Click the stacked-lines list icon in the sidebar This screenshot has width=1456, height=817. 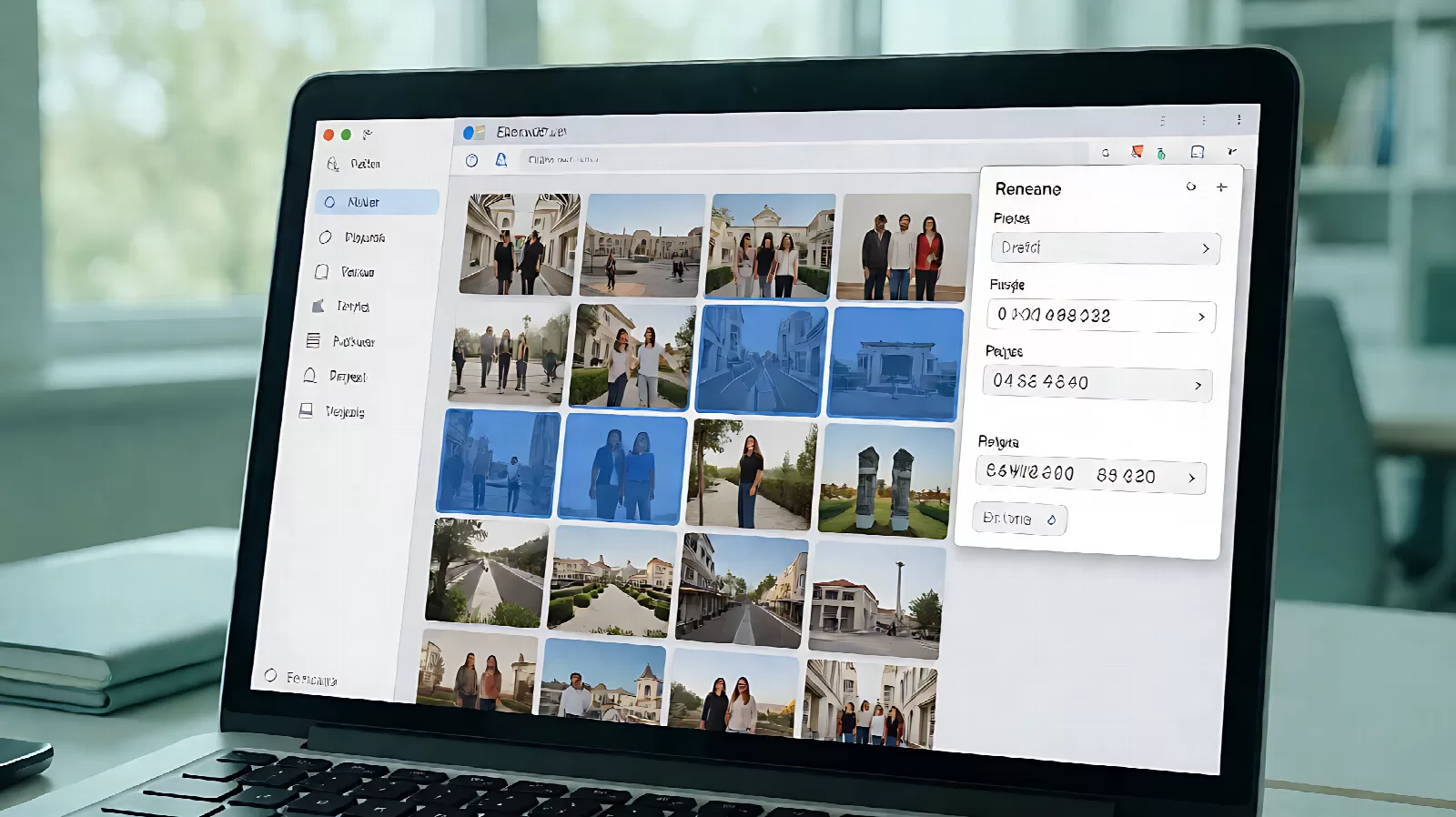pyautogui.click(x=313, y=341)
